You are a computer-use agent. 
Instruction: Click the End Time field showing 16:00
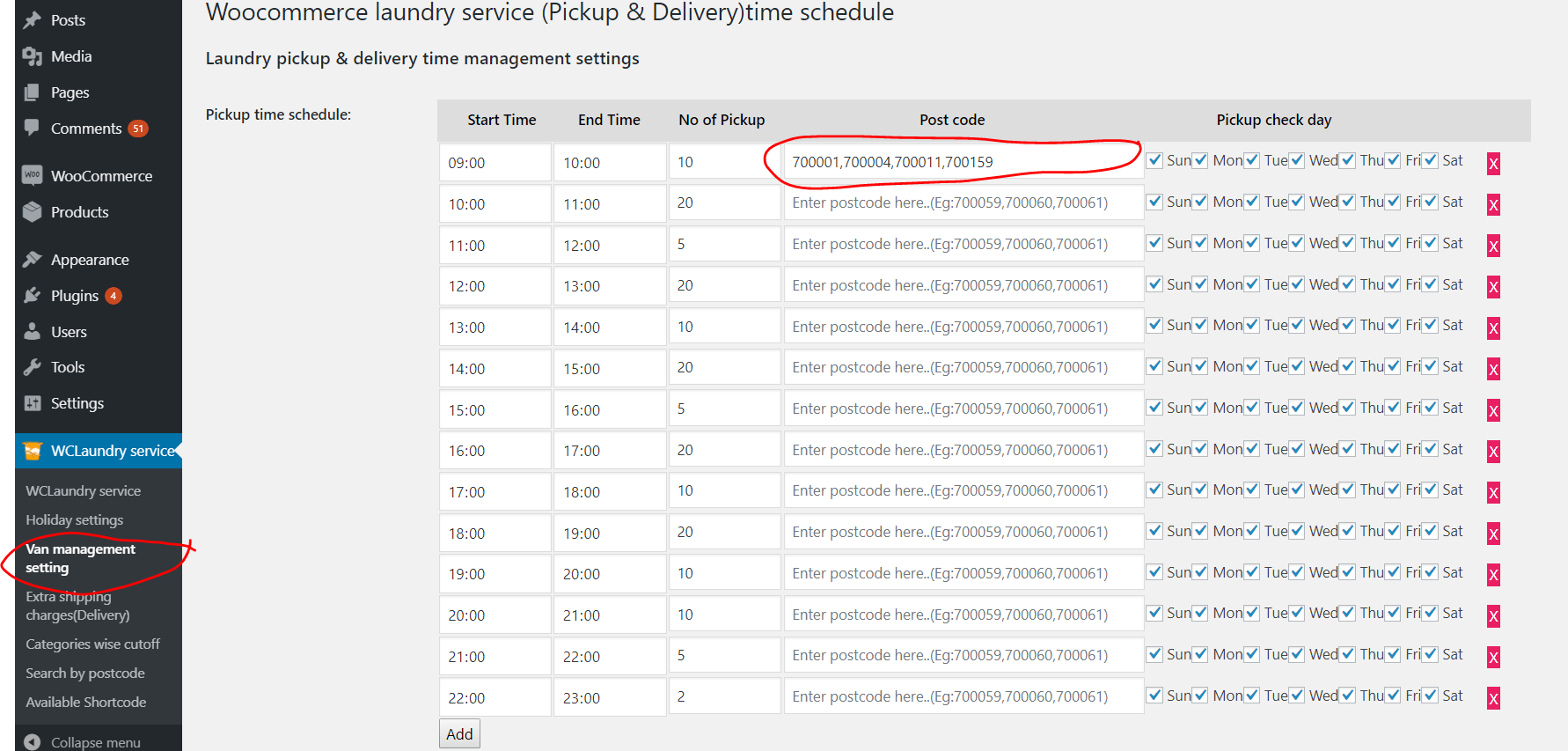tap(609, 409)
